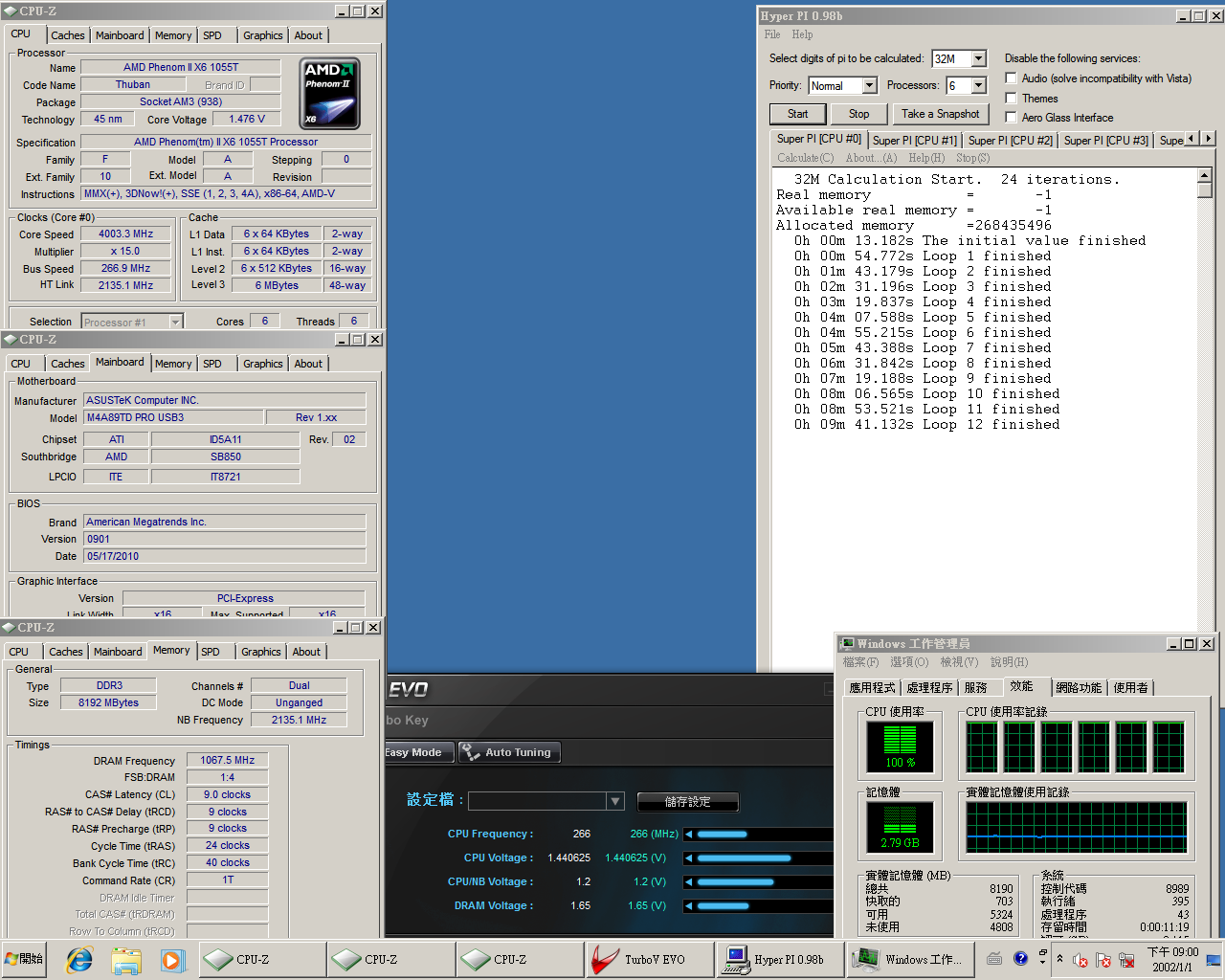Switch to Super PI [CPU #3] tab
Image resolution: width=1225 pixels, height=980 pixels.
pos(1106,140)
